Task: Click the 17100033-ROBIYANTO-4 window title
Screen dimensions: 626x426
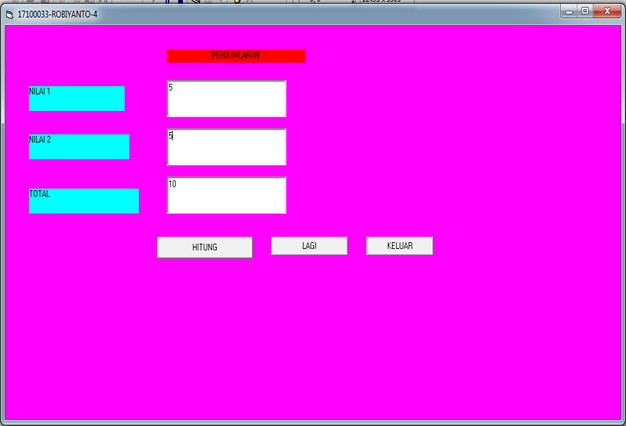Action: 57,14
